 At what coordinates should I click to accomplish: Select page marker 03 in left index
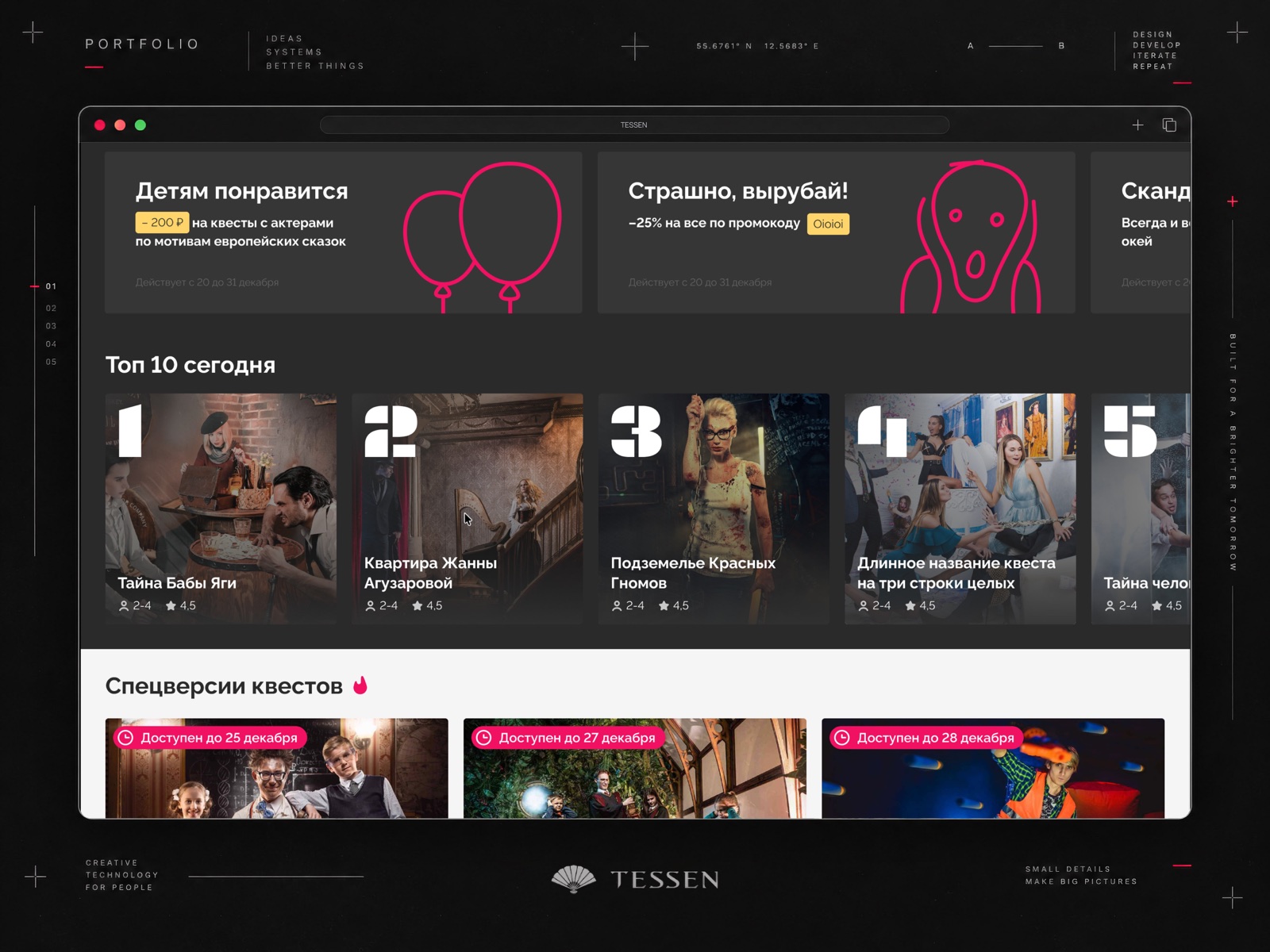[51, 326]
